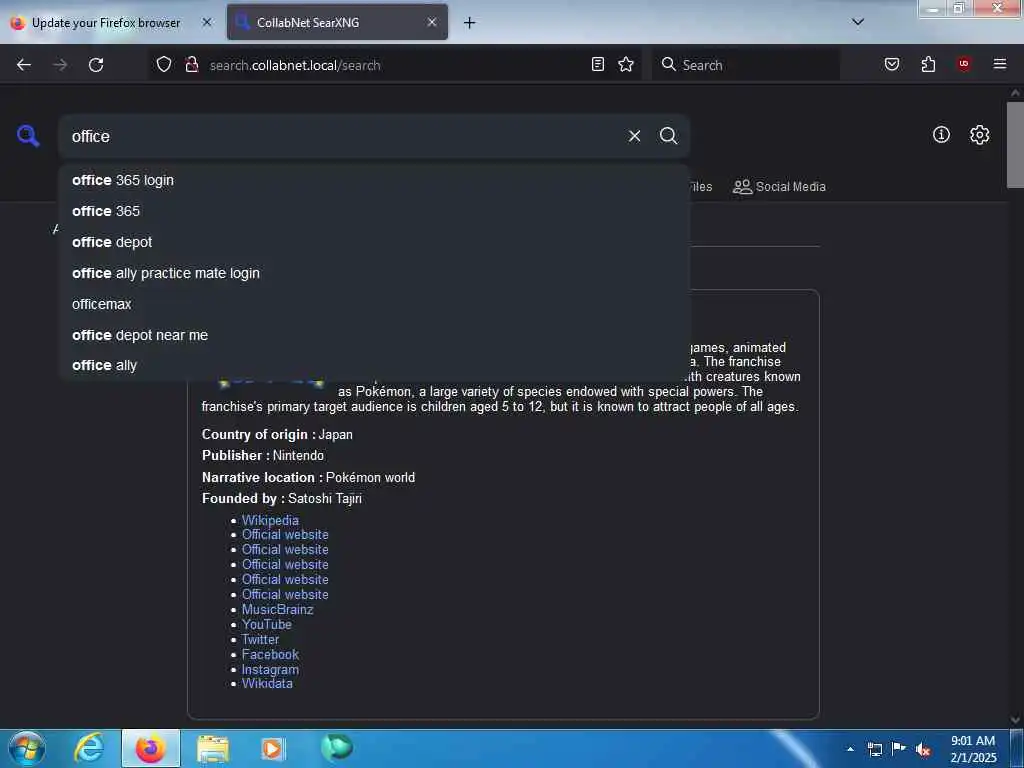1024x768 pixels.
Task: Click the page vertical scrollbar thumb
Action: (x=1015, y=144)
